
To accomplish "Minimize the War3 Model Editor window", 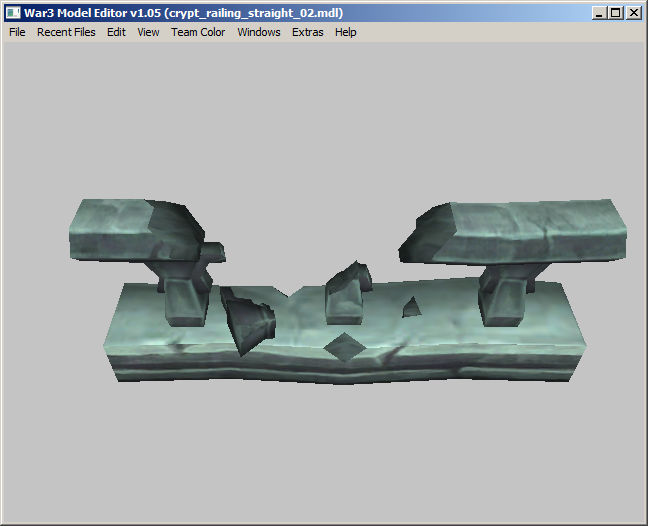I will click(599, 13).
